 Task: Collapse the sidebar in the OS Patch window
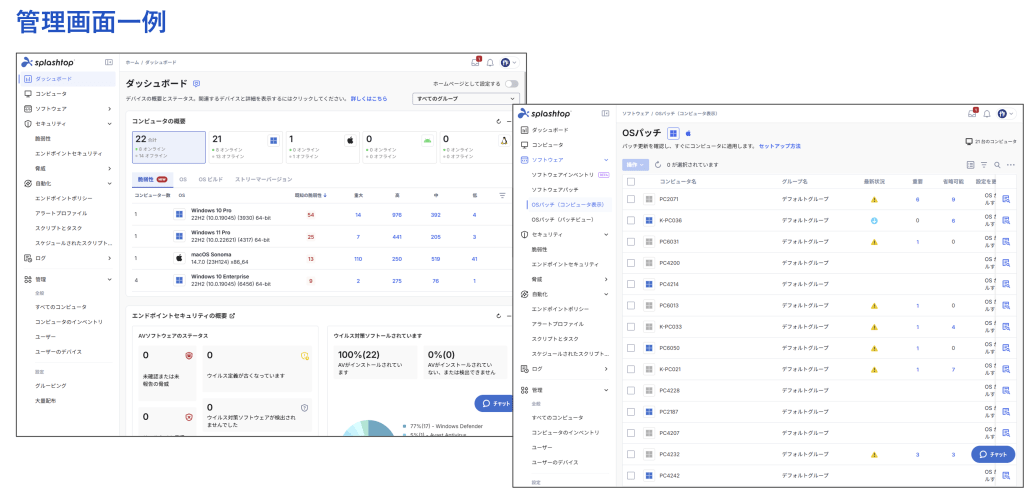pos(605,113)
